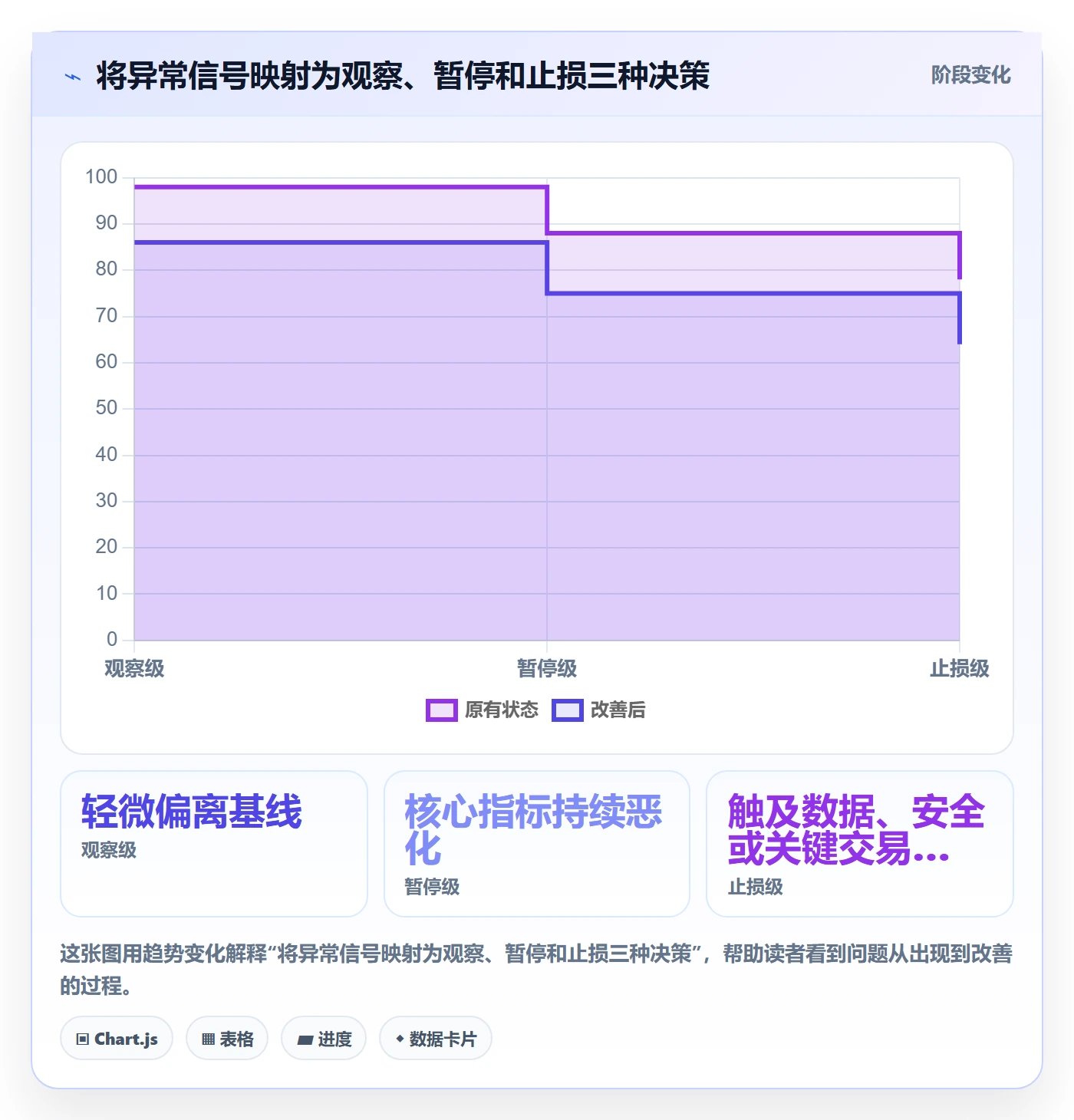Click the 观察级 x-axis label
Image resolution: width=1074 pixels, height=1120 pixels.
(134, 669)
